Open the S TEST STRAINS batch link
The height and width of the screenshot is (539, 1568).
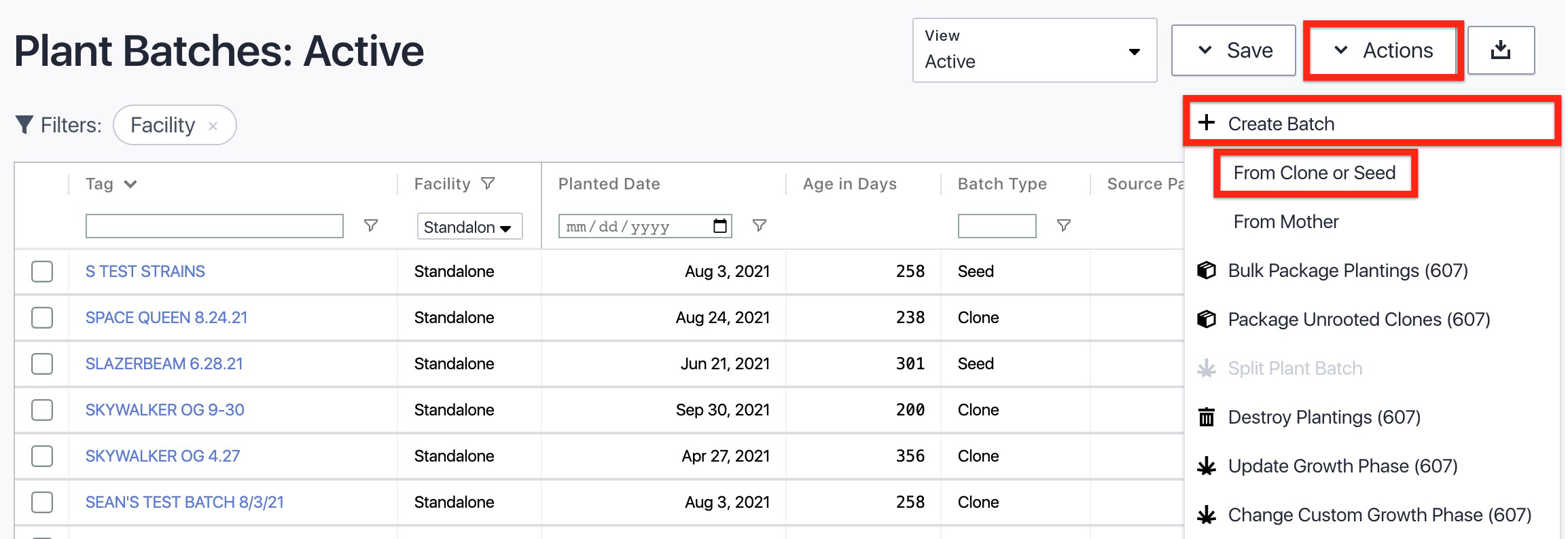(x=145, y=272)
